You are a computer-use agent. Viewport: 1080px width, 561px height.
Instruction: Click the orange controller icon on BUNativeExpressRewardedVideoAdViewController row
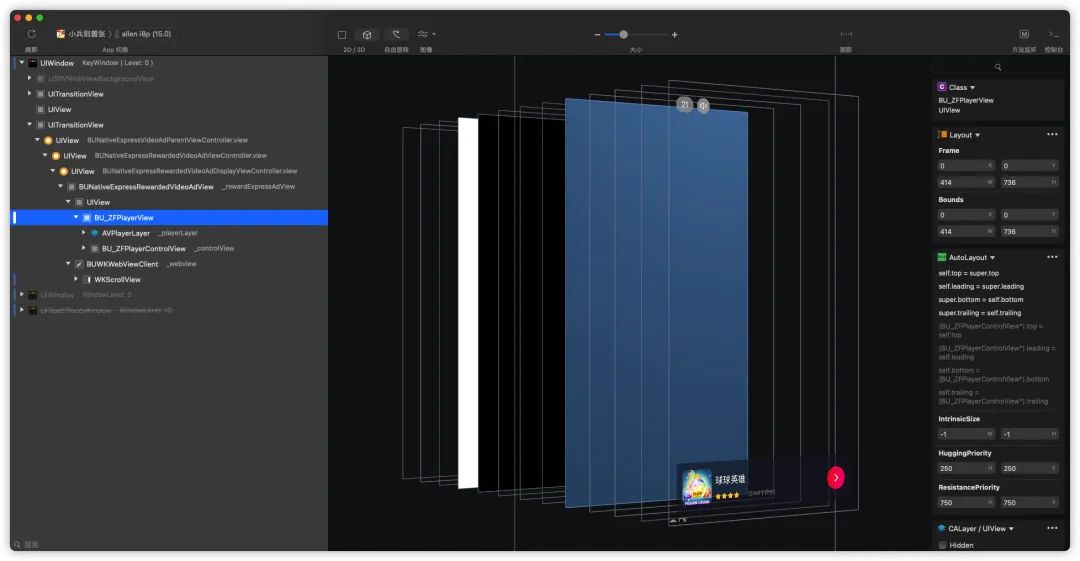(x=56, y=156)
